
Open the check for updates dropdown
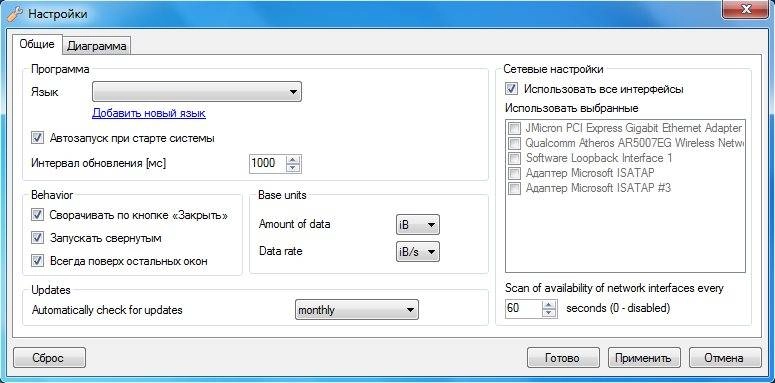[x=356, y=310]
